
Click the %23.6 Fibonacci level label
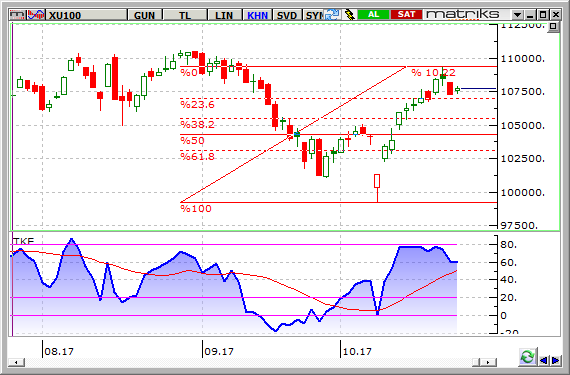197,105
